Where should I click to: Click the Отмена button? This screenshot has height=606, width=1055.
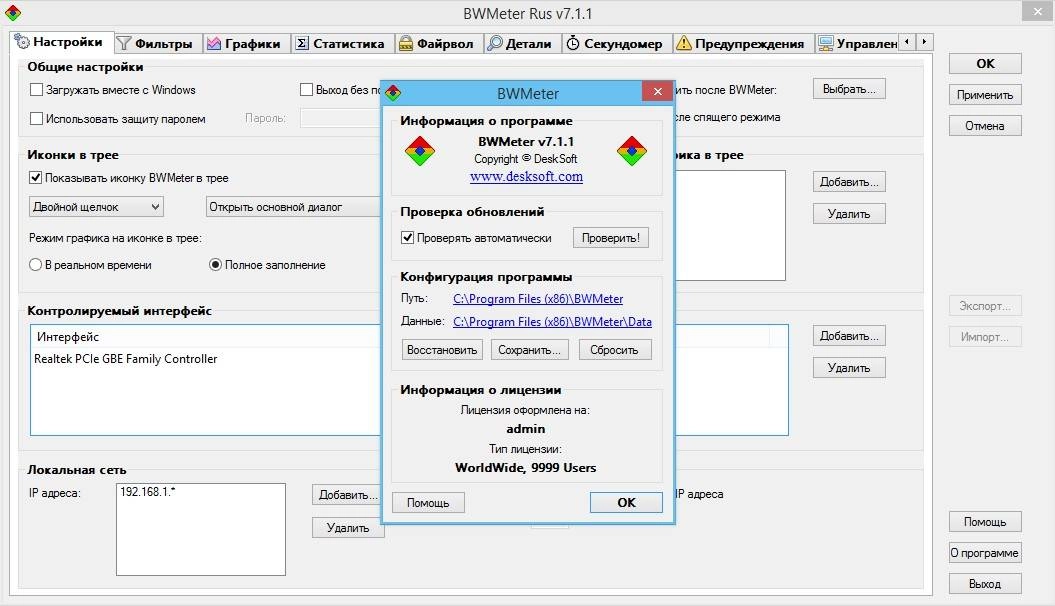coord(985,126)
